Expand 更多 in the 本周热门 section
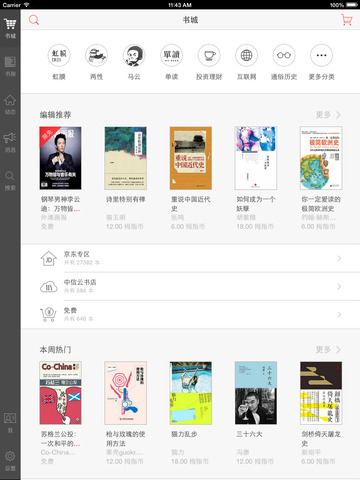 click(x=328, y=350)
